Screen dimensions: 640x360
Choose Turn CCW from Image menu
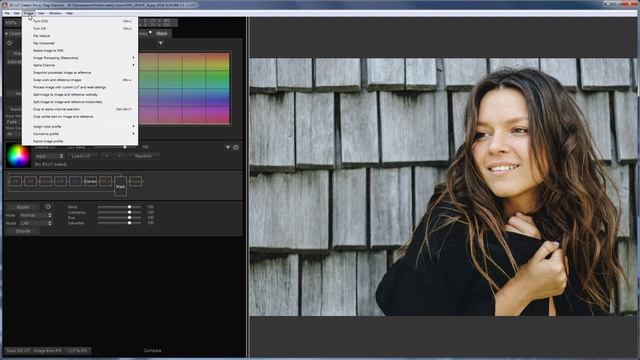click(x=80, y=21)
